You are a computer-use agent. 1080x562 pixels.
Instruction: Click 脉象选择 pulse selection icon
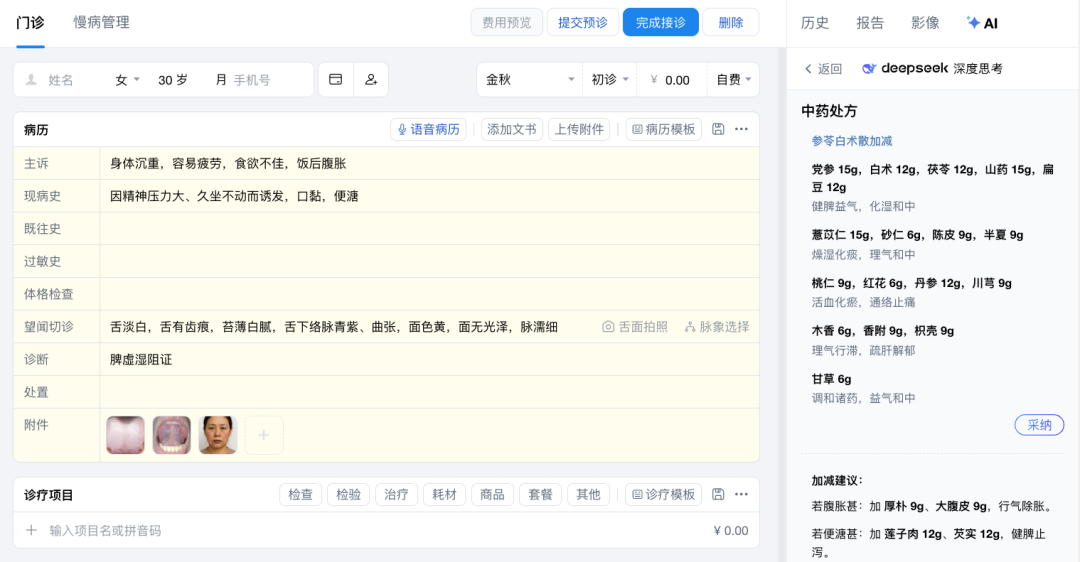click(690, 327)
